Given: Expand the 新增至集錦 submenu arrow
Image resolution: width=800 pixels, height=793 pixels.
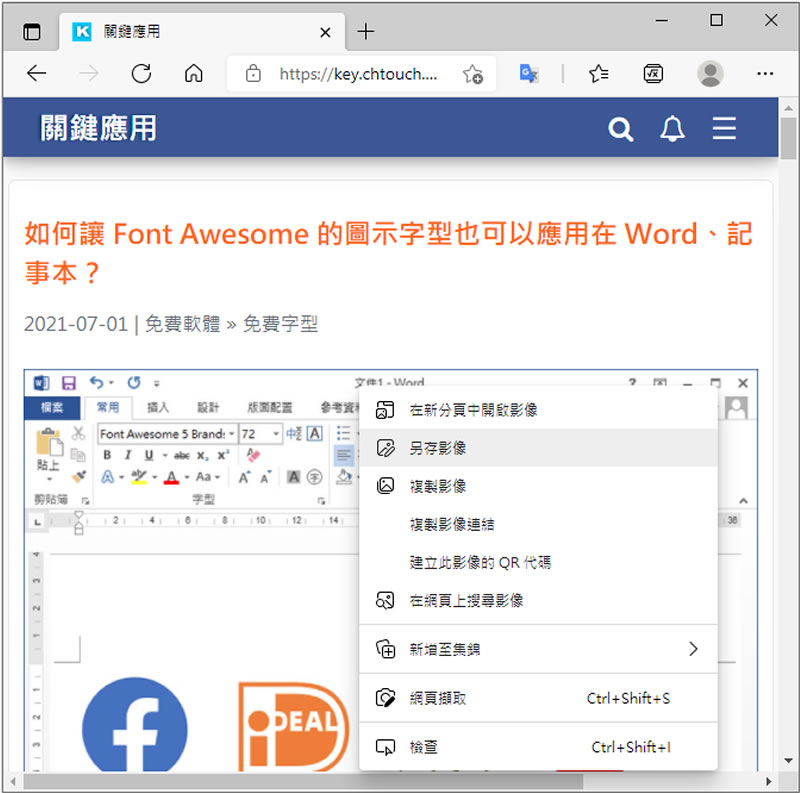Looking at the screenshot, I should click(693, 649).
